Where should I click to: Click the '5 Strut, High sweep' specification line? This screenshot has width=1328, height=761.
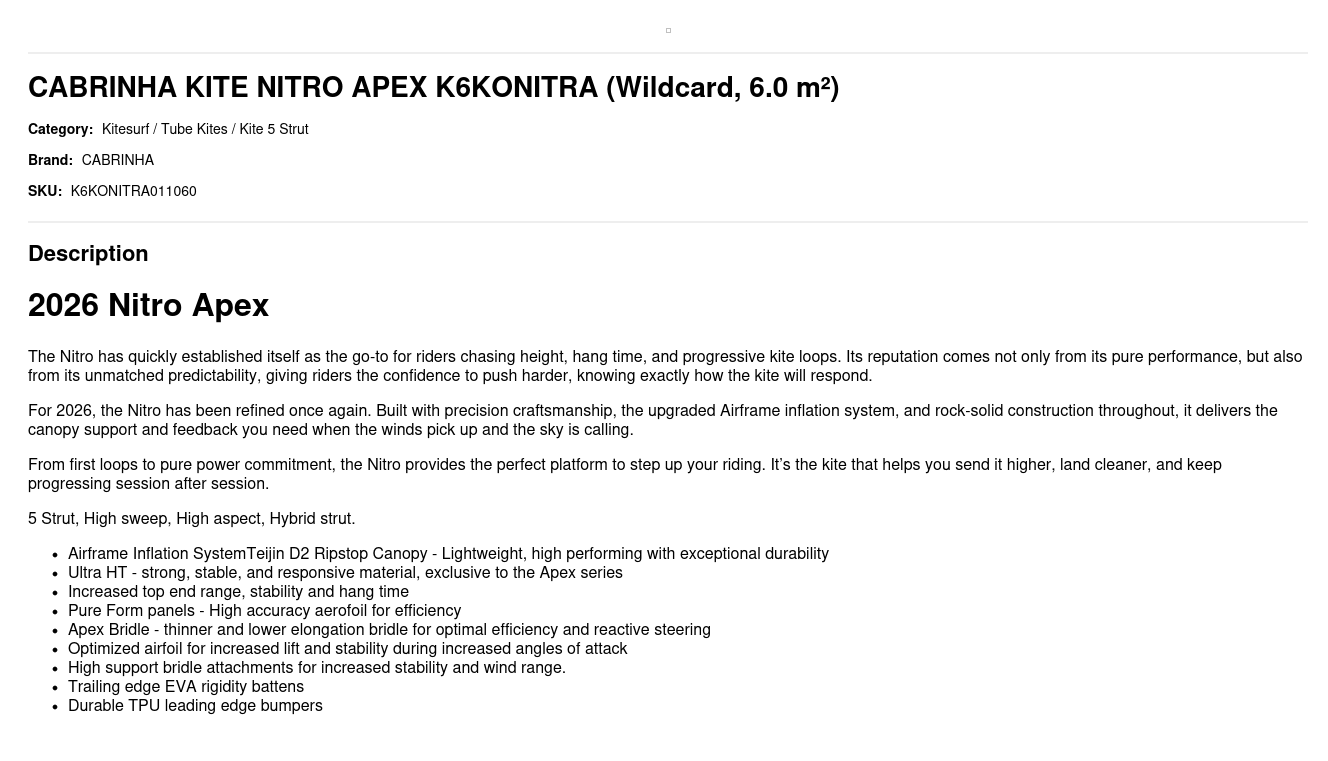pyautogui.click(x=191, y=519)
